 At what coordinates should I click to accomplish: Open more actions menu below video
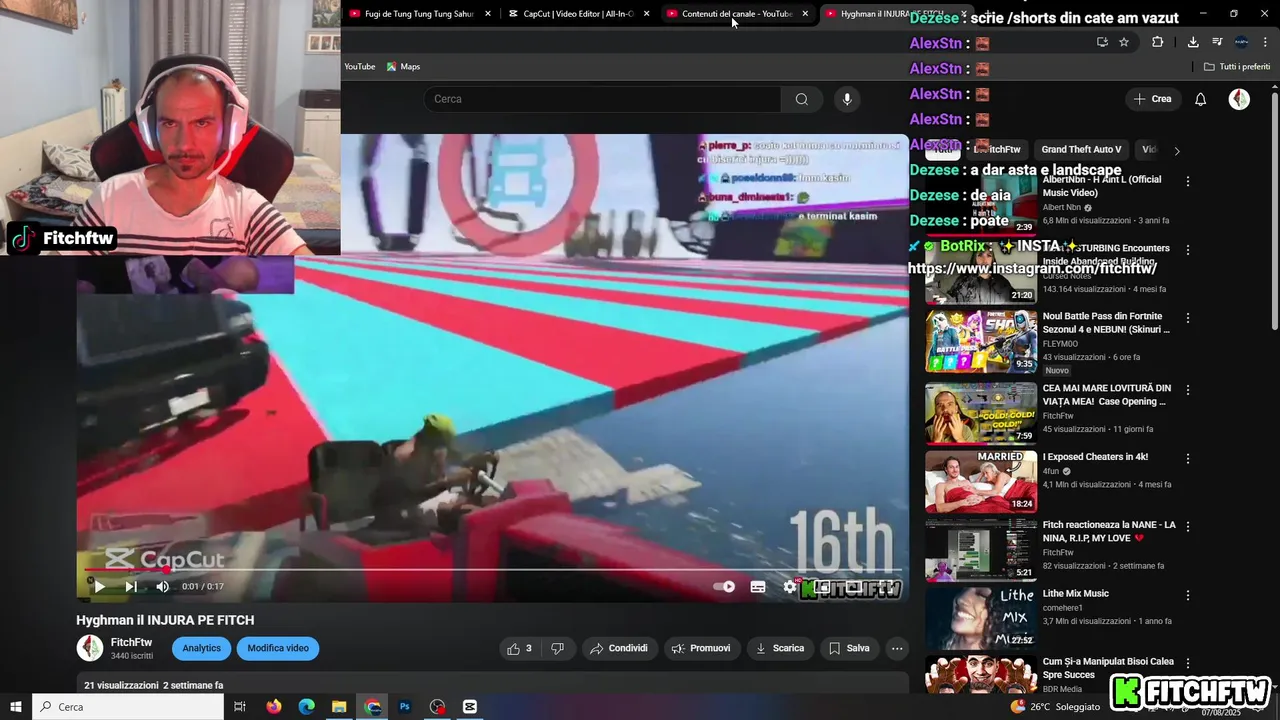tap(897, 648)
